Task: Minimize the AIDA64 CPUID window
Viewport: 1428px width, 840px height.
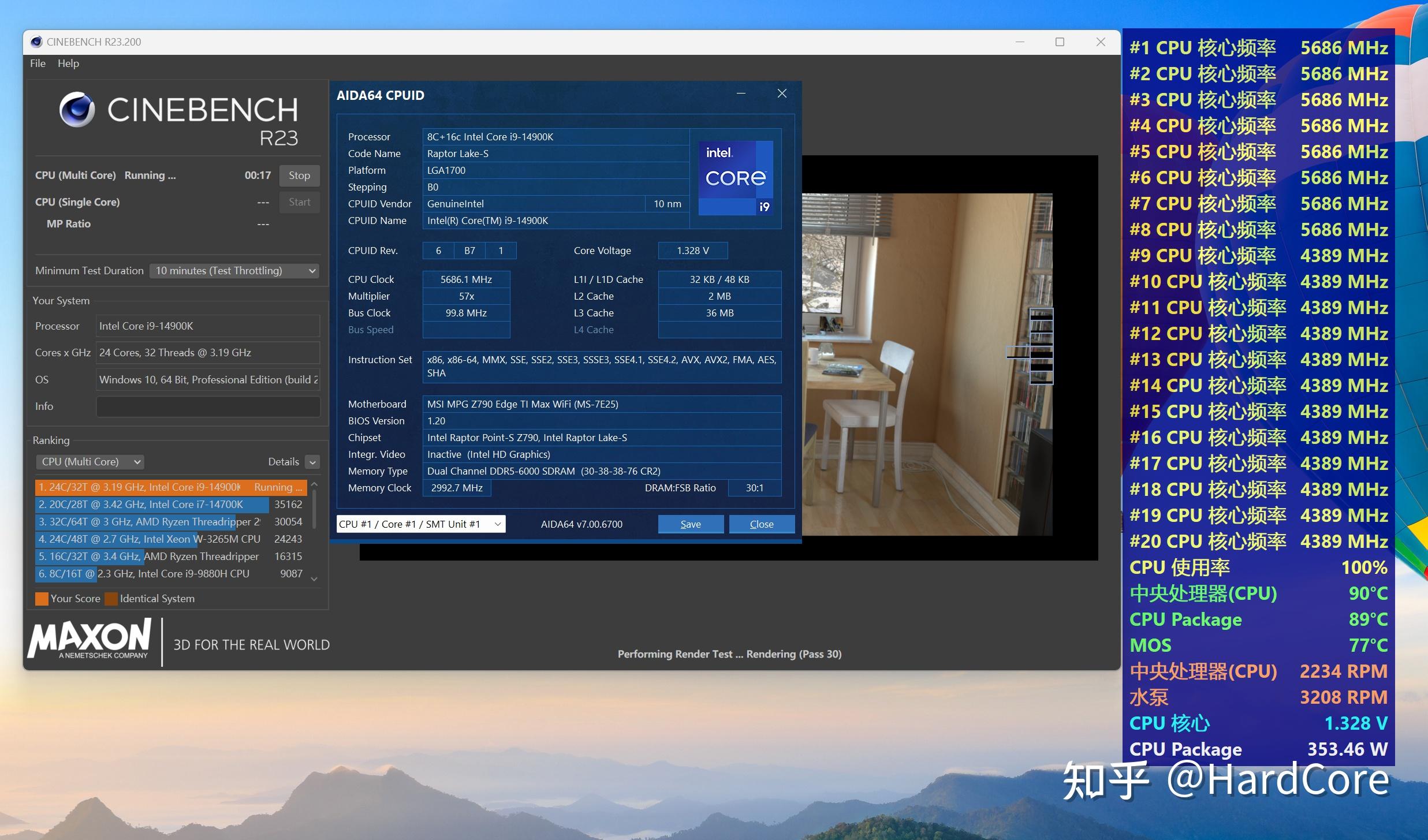Action: click(741, 94)
